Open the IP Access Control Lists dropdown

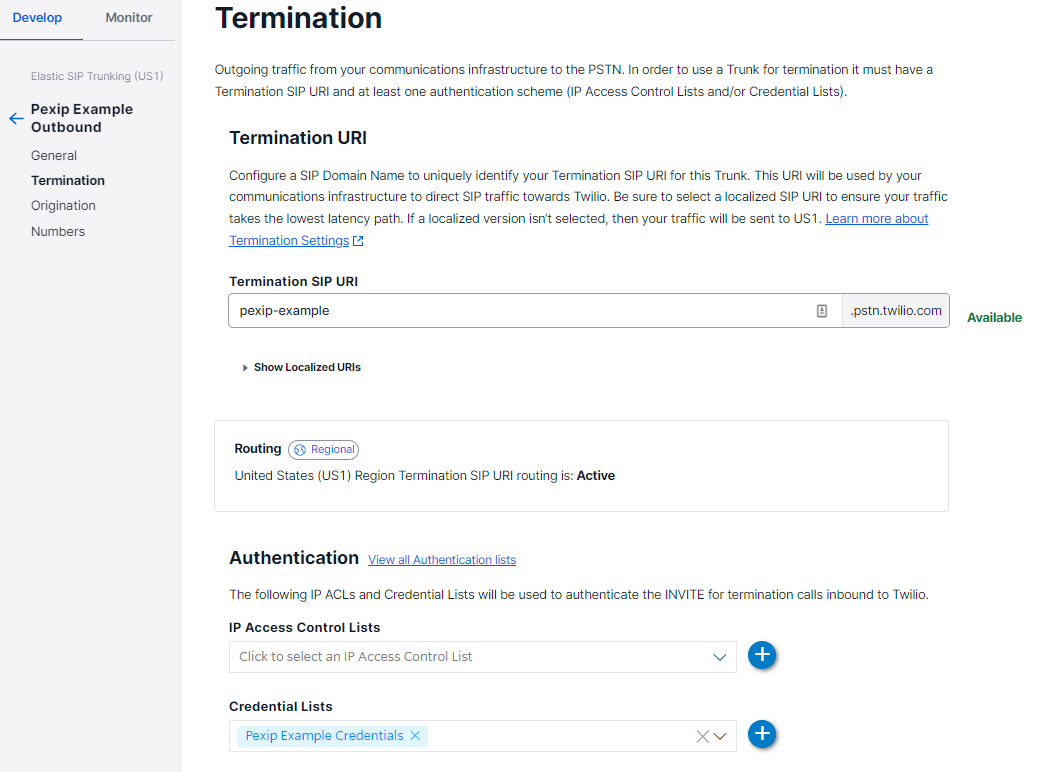tap(482, 657)
